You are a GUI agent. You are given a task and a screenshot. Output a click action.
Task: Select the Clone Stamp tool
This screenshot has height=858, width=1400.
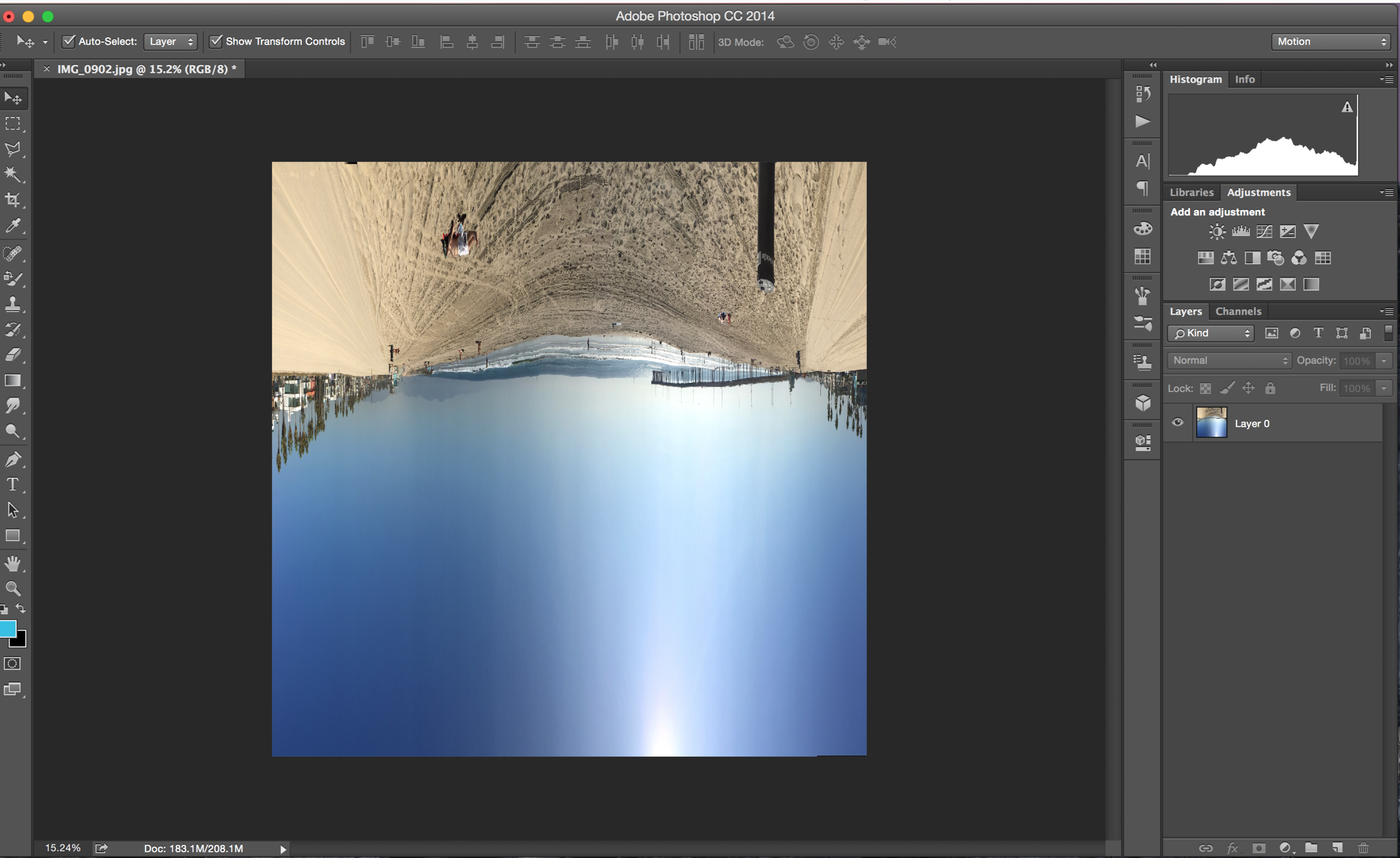pyautogui.click(x=13, y=304)
